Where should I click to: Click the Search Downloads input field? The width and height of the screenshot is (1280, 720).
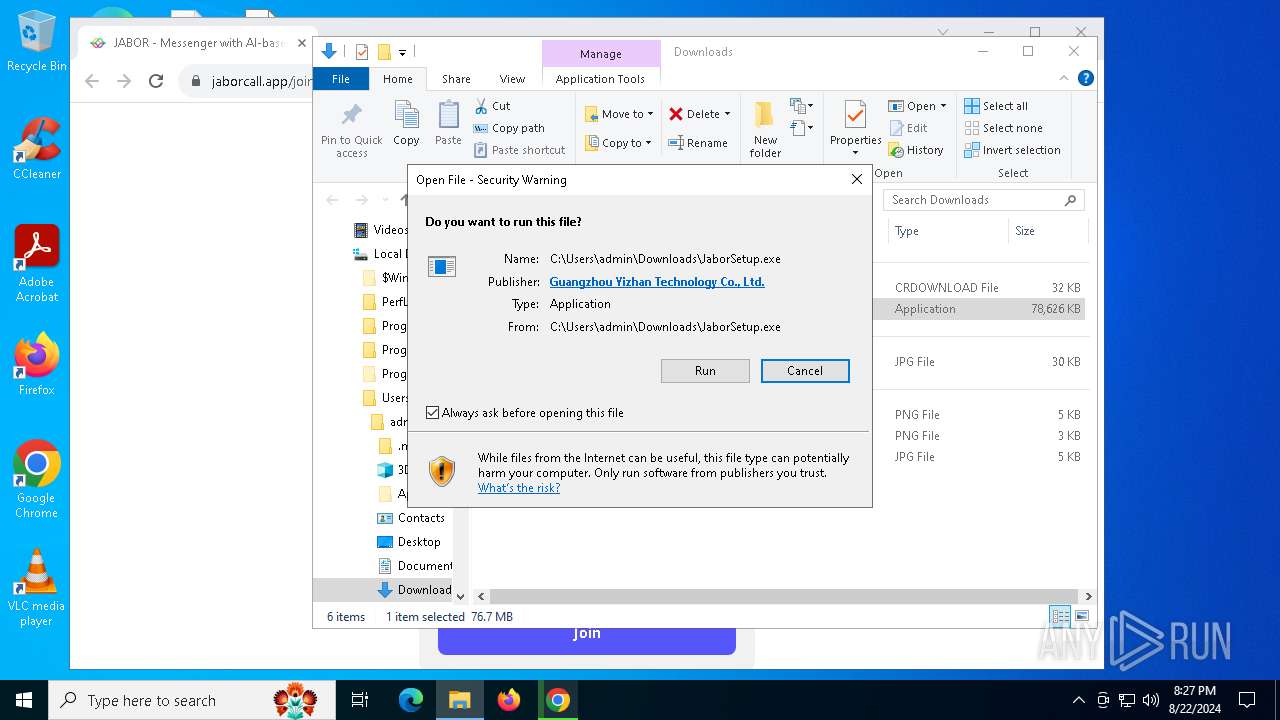pyautogui.click(x=984, y=200)
